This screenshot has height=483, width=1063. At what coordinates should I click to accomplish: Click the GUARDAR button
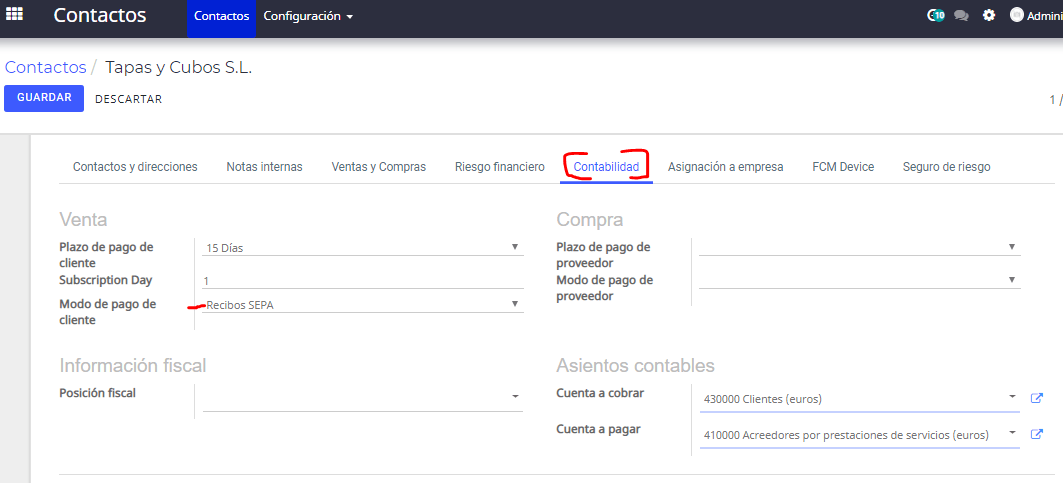point(44,98)
